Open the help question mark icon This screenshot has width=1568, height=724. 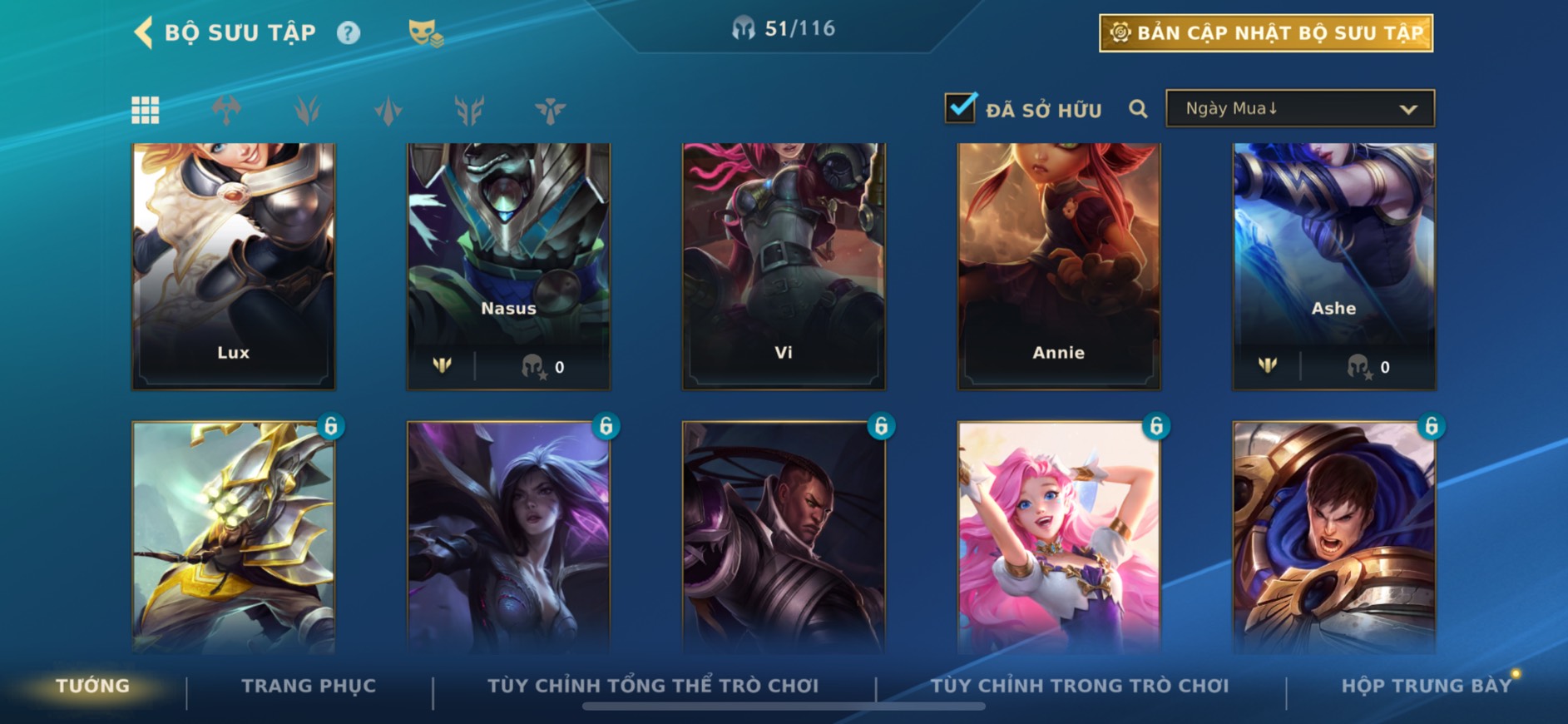[349, 32]
